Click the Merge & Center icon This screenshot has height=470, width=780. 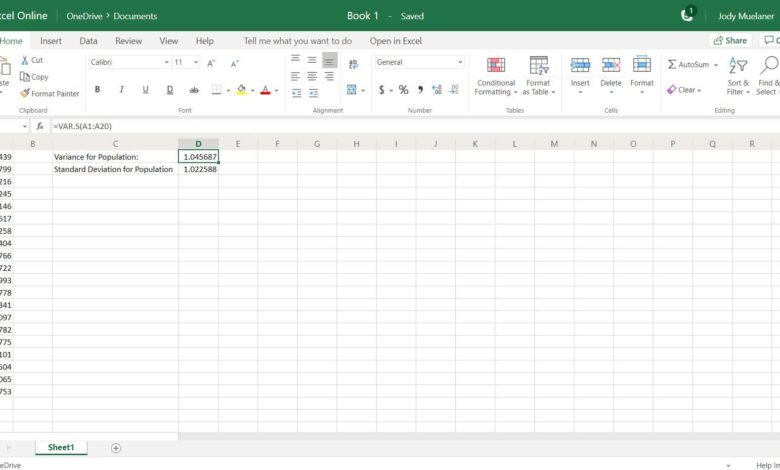tap(352, 90)
